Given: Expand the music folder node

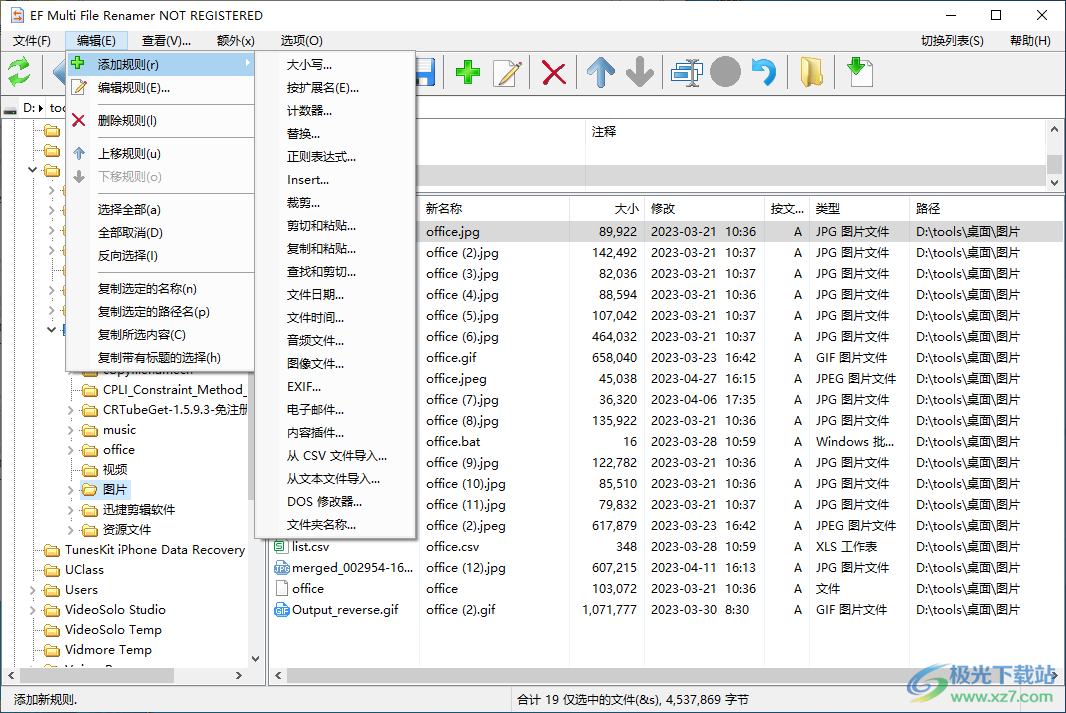Looking at the screenshot, I should 71,430.
